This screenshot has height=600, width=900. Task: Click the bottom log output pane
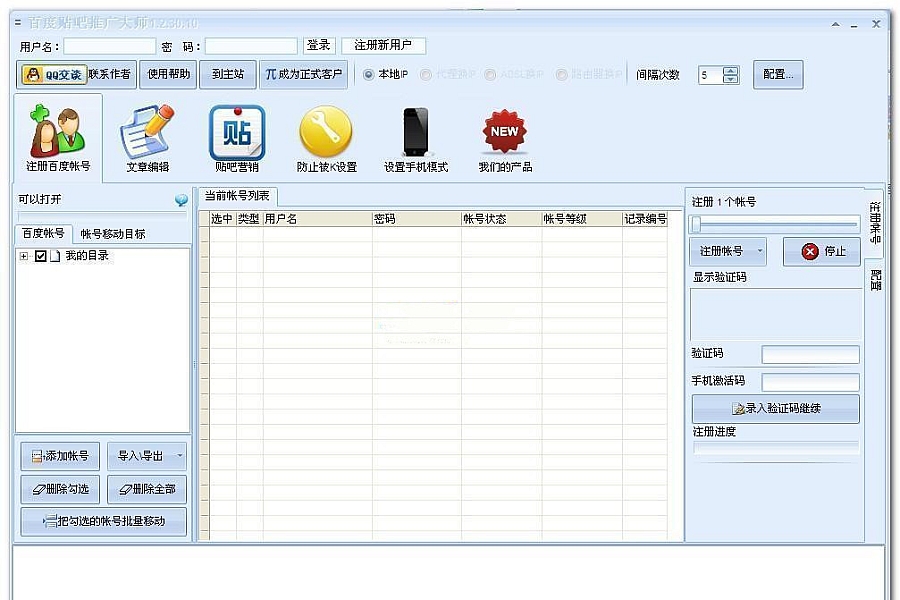448,573
